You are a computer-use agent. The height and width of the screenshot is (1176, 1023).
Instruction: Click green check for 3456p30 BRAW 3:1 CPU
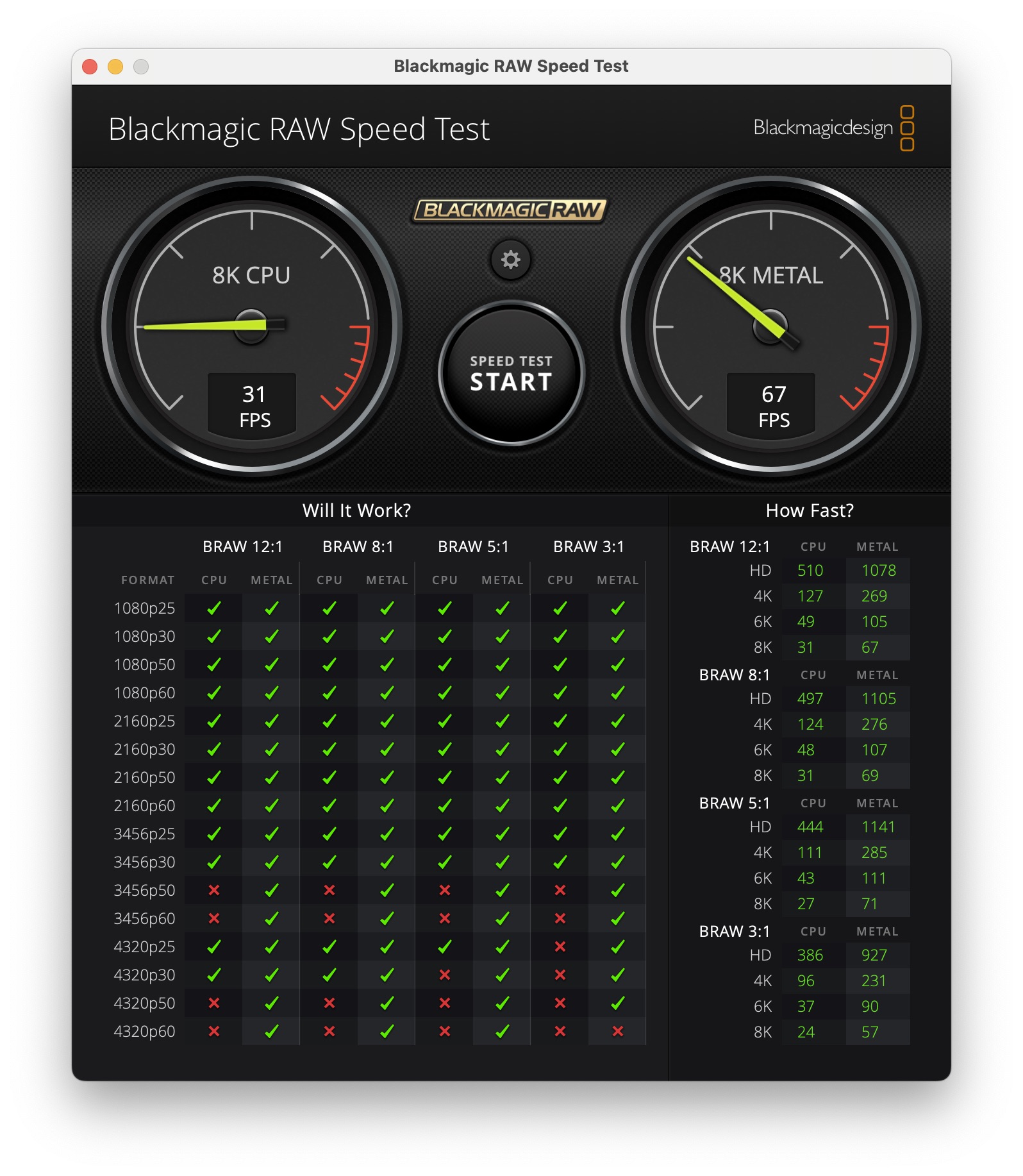click(x=560, y=862)
